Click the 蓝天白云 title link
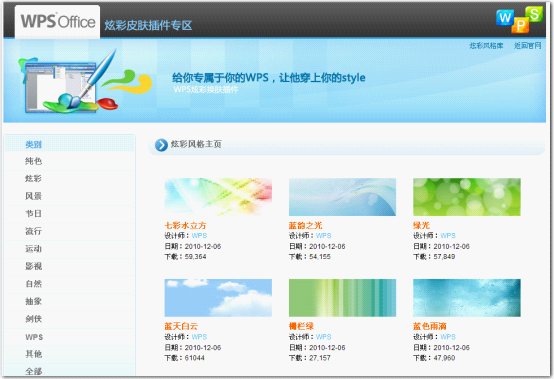 tap(181, 326)
